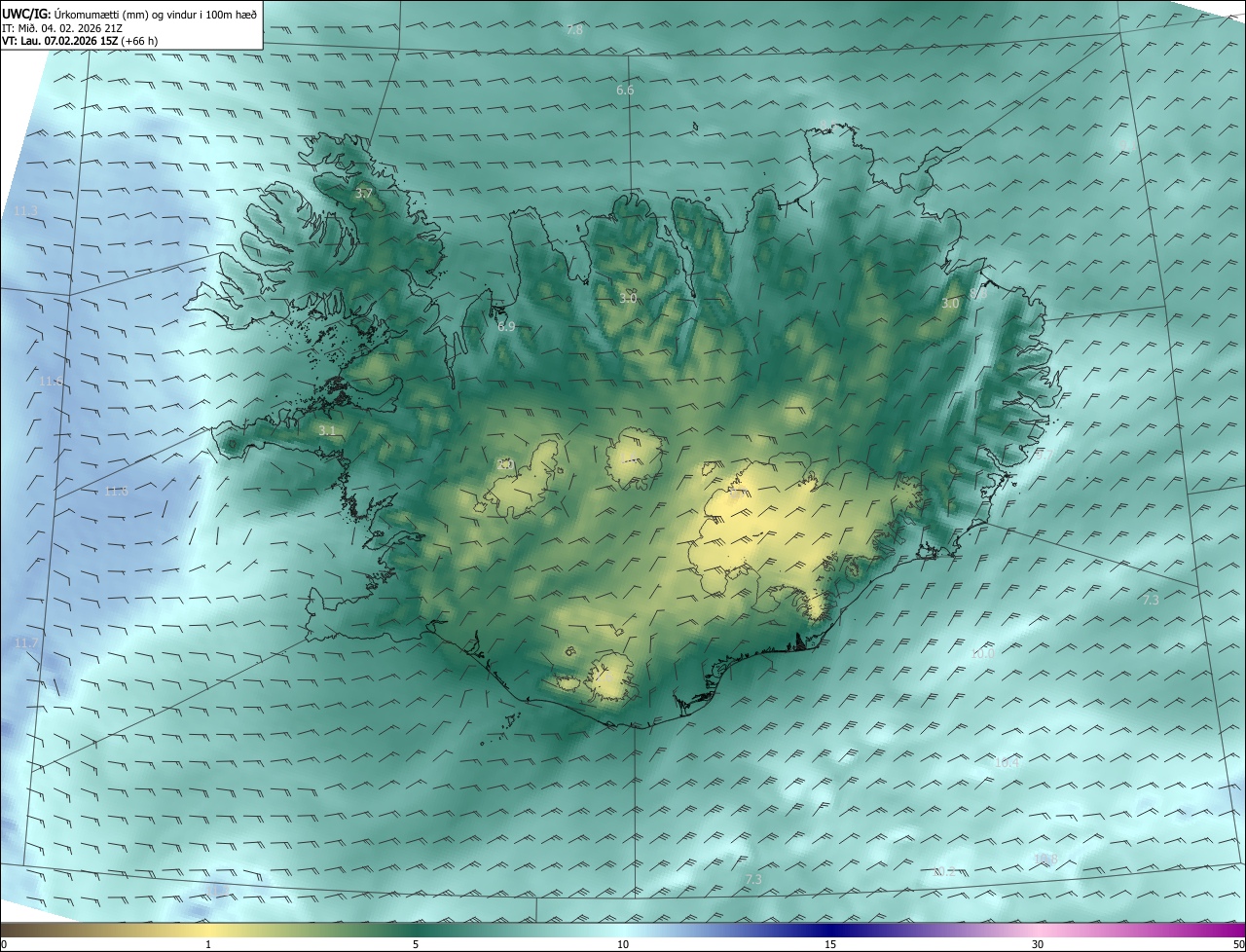Image resolution: width=1246 pixels, height=952 pixels.
Task: Click the 6.9 value label on the map
Action: pos(506,327)
